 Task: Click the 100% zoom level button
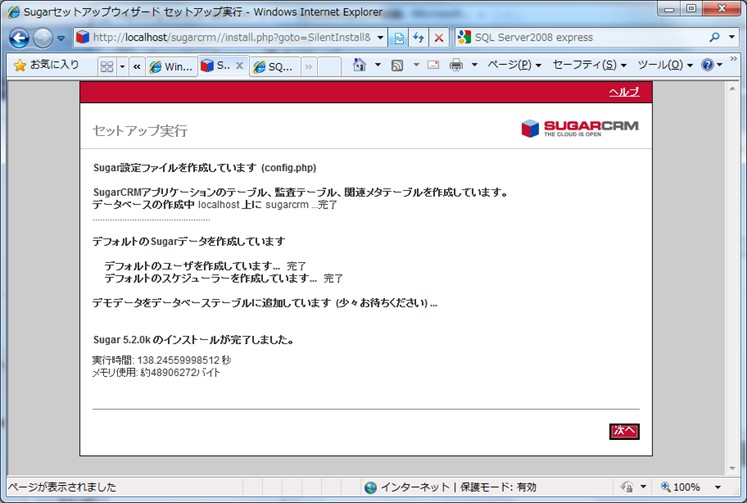(680, 487)
